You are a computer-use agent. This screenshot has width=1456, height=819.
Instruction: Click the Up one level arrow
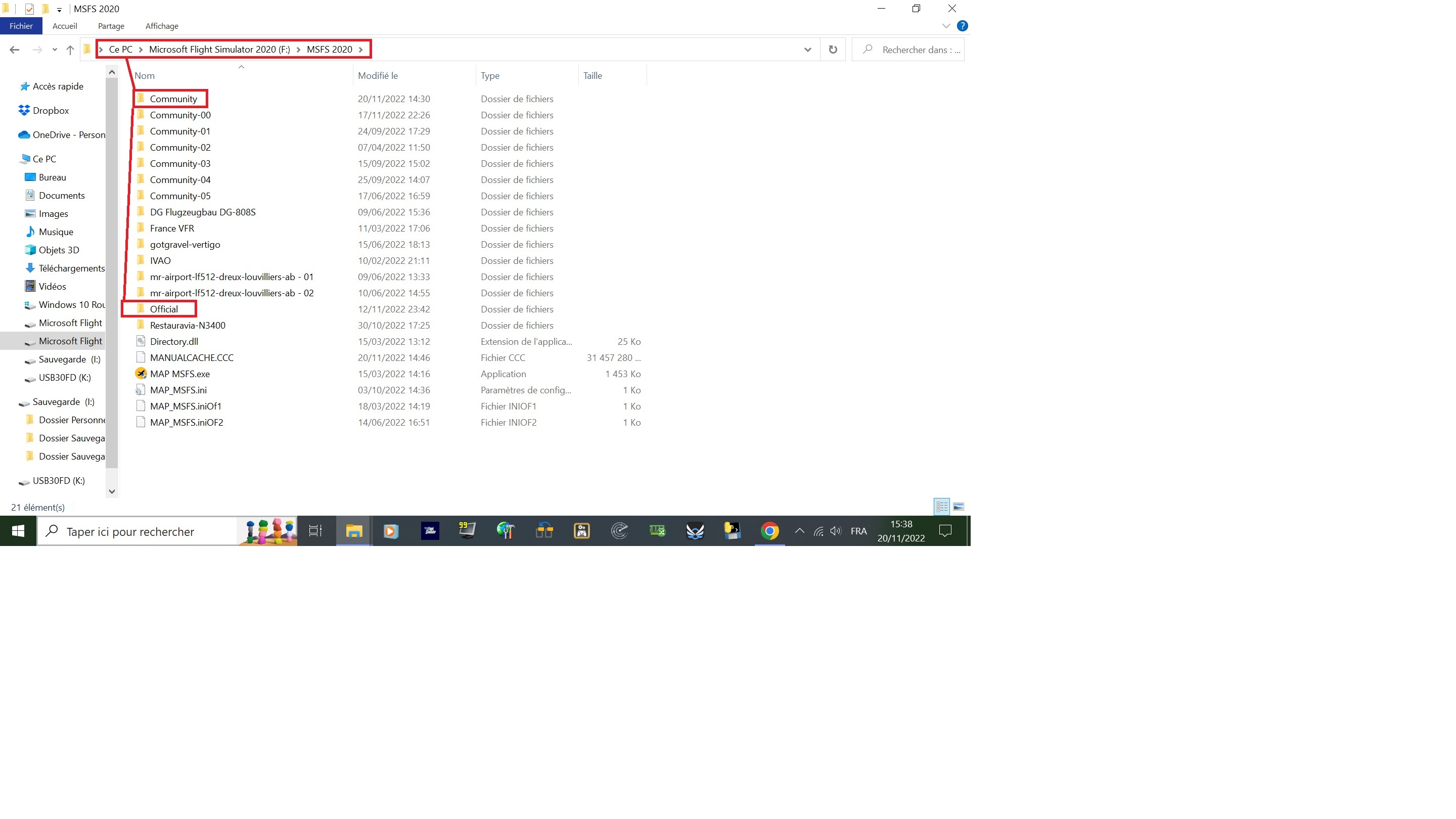point(70,50)
